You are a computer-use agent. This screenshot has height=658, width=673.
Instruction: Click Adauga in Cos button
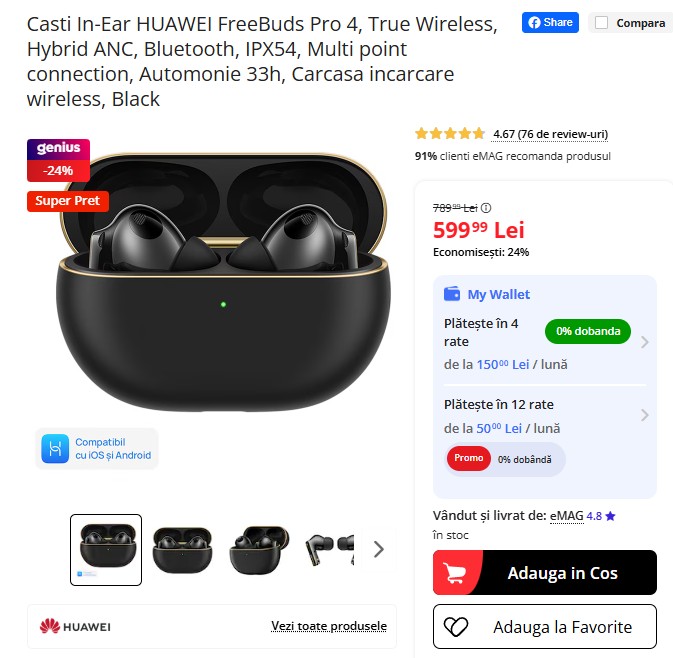[545, 573]
